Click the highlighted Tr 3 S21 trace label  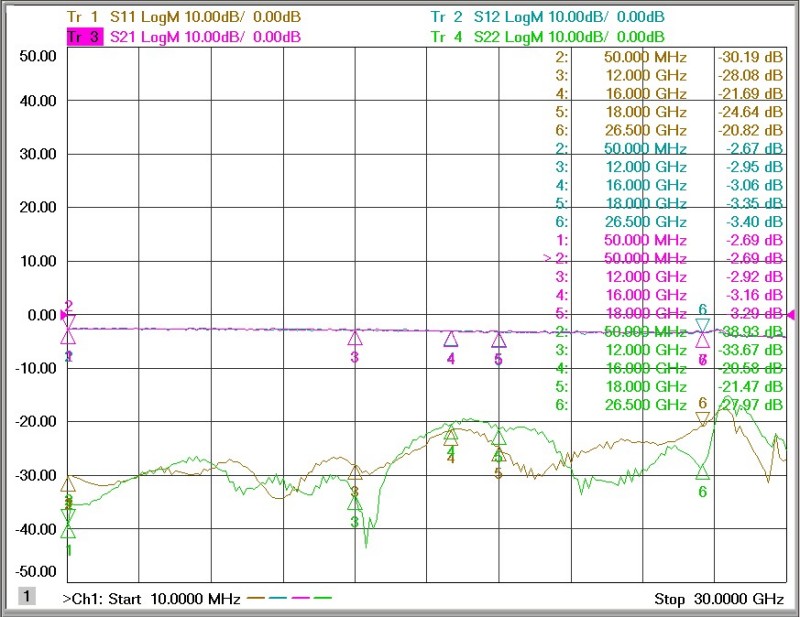[x=183, y=37]
